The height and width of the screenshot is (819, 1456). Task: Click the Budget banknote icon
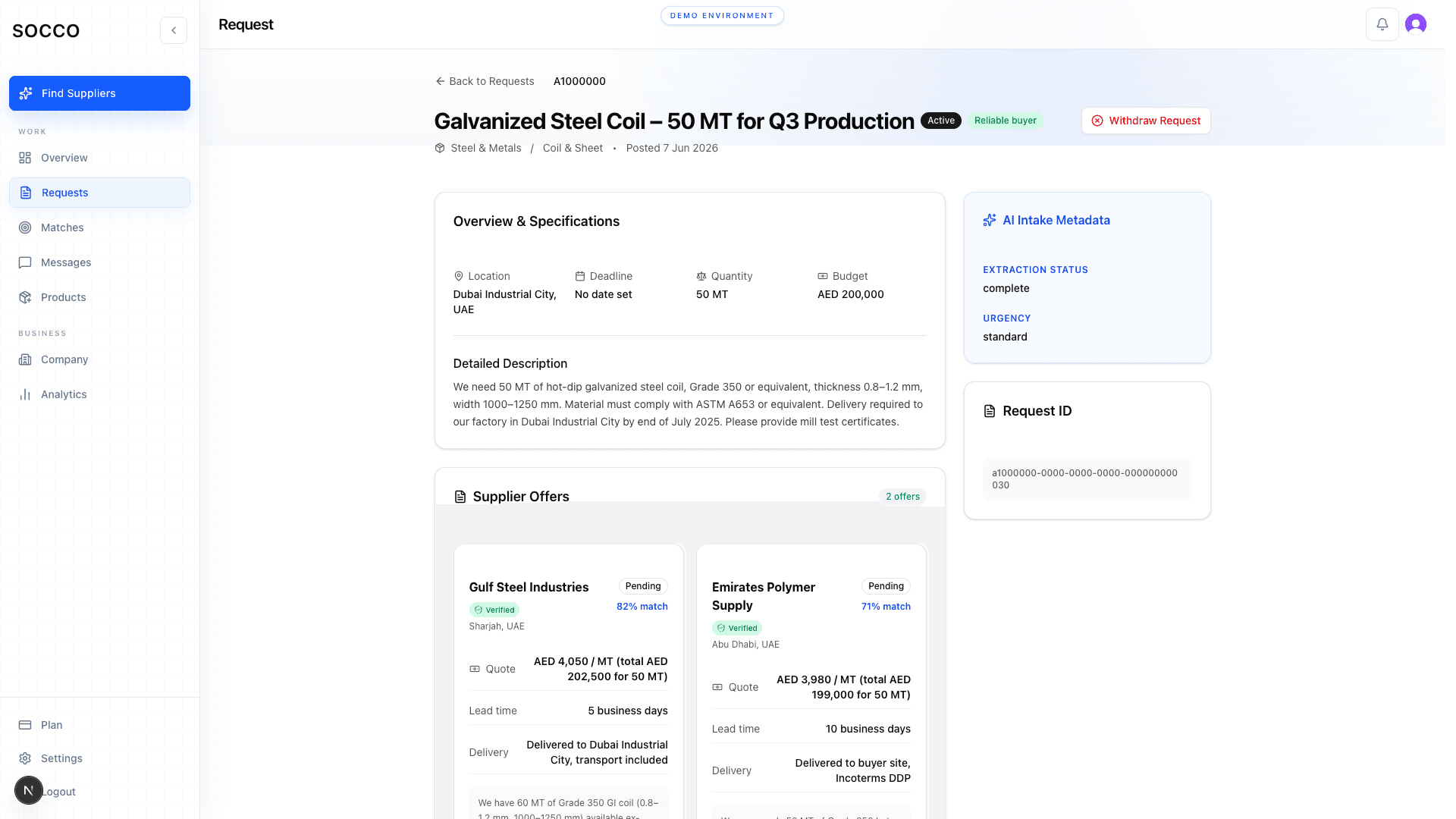point(823,276)
